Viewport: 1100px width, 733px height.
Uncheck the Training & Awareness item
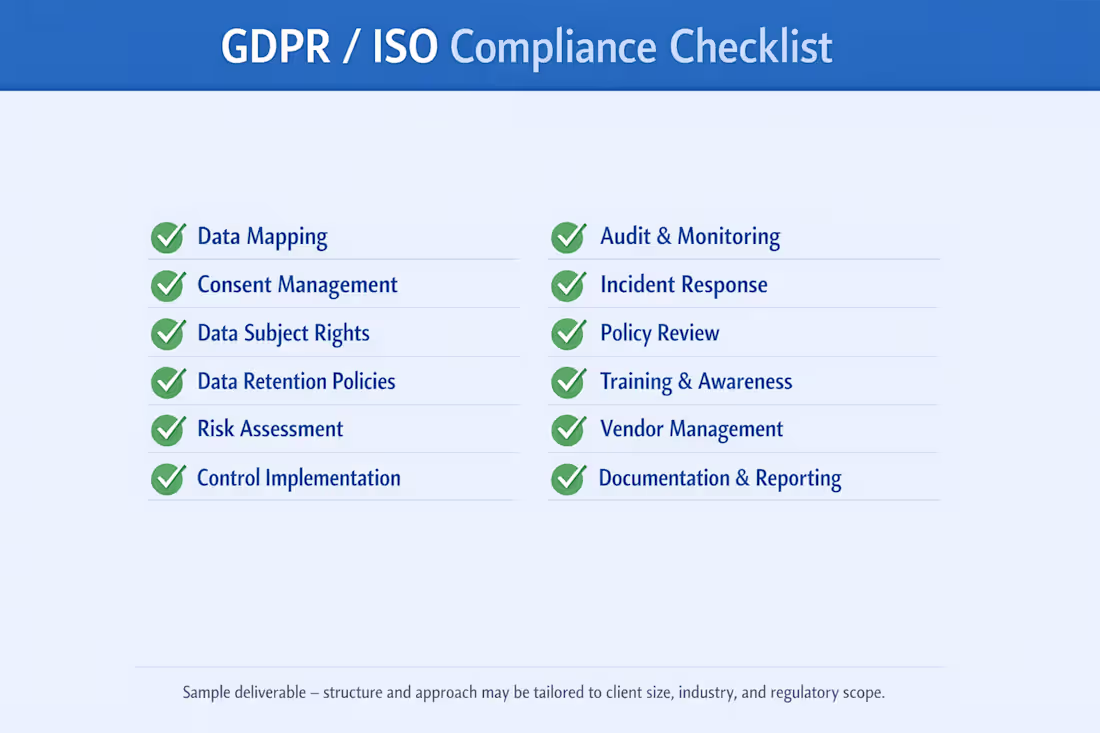click(568, 382)
